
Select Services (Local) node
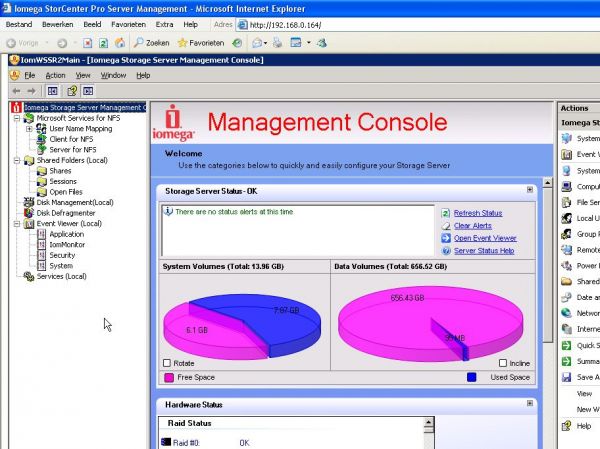click(61, 276)
